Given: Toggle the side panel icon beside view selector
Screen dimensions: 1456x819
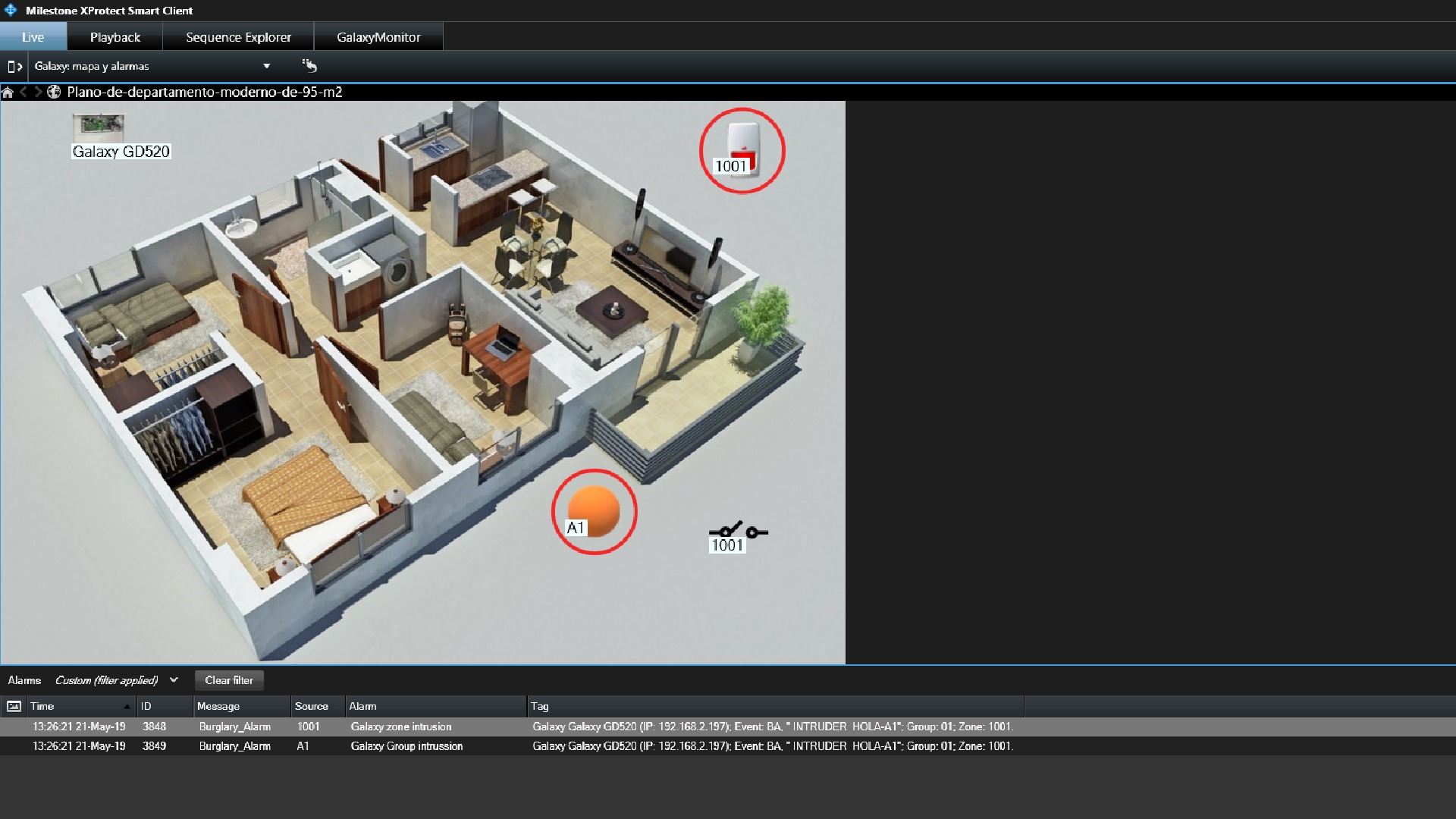Looking at the screenshot, I should coord(14,66).
